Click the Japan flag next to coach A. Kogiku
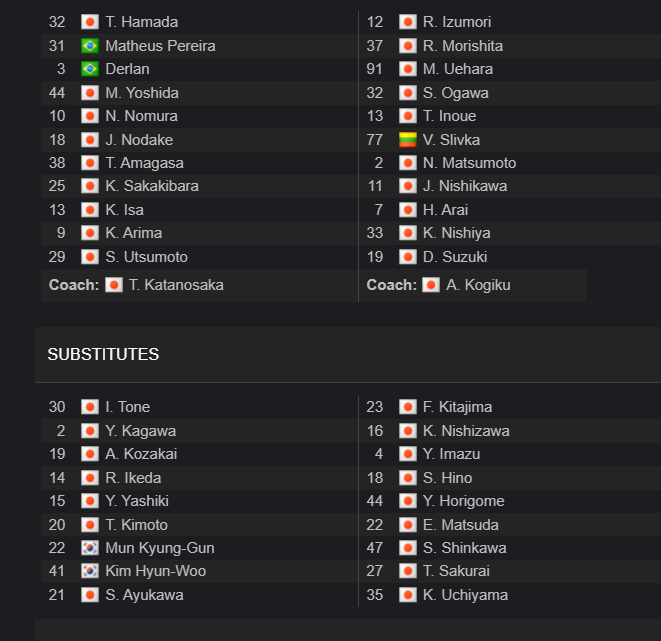The height and width of the screenshot is (641, 661). pyautogui.click(x=431, y=285)
